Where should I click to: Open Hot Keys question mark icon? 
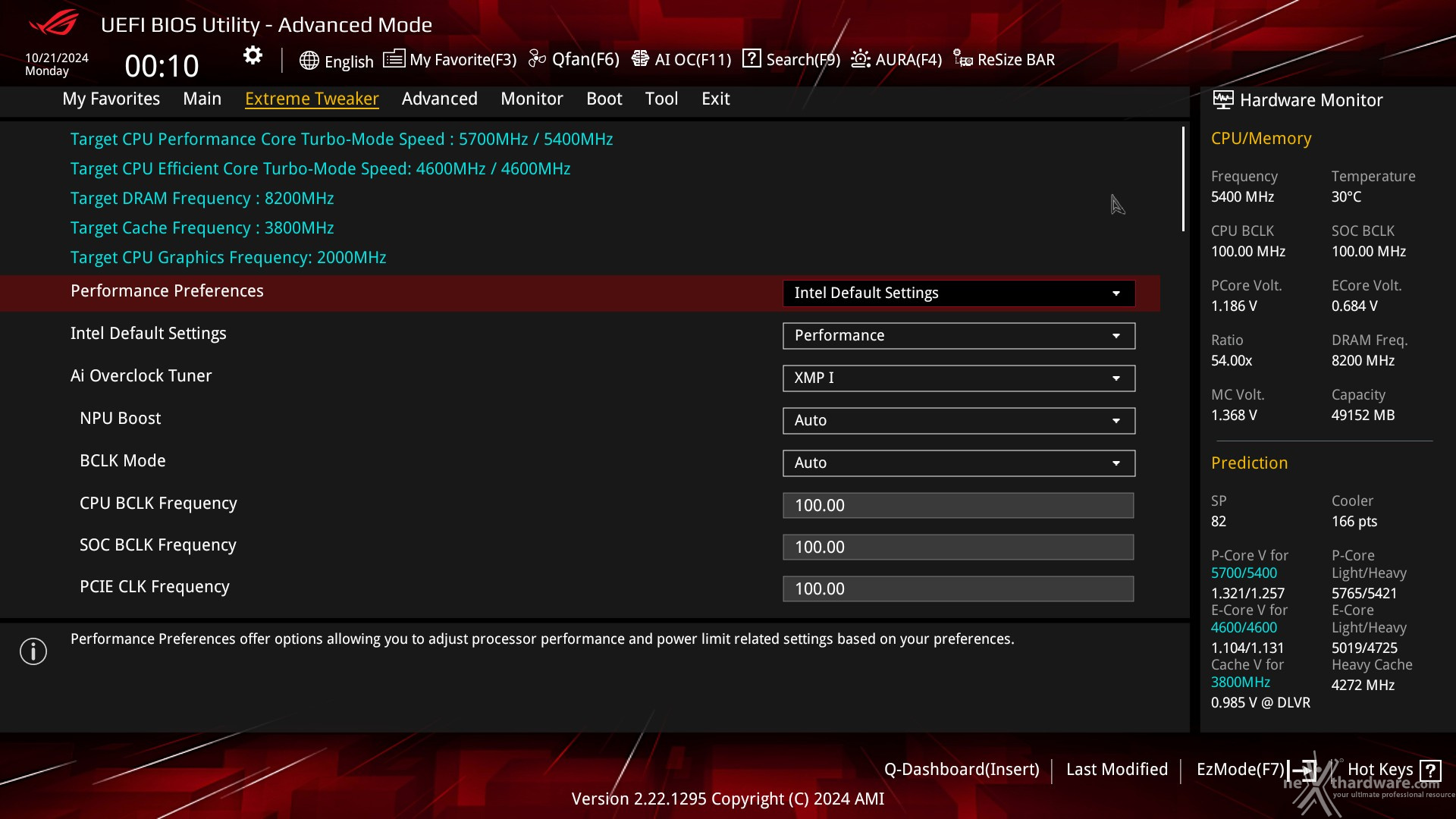tap(1431, 770)
